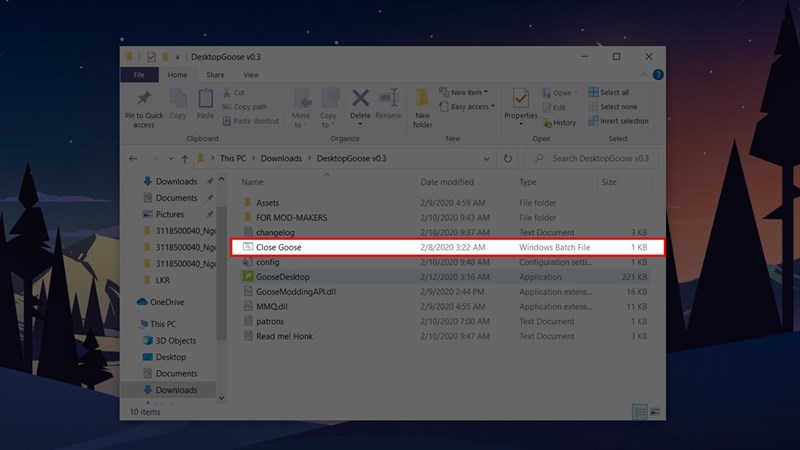Switch to large icons view in status bar

[655, 411]
